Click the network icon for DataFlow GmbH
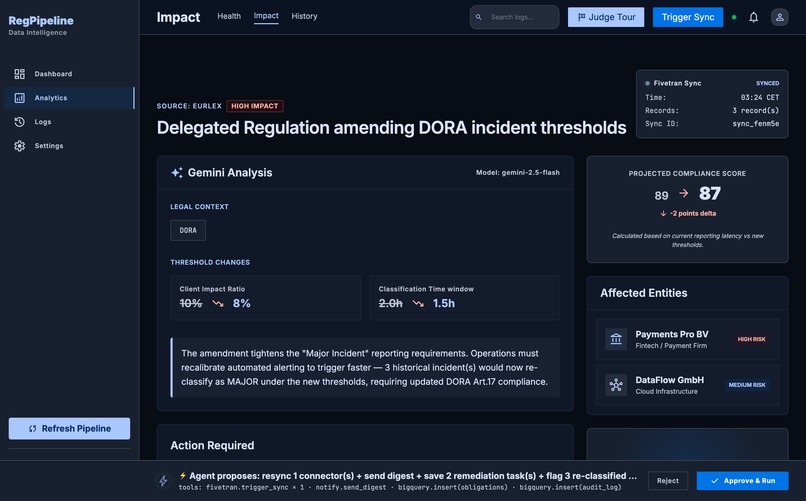 coord(616,385)
